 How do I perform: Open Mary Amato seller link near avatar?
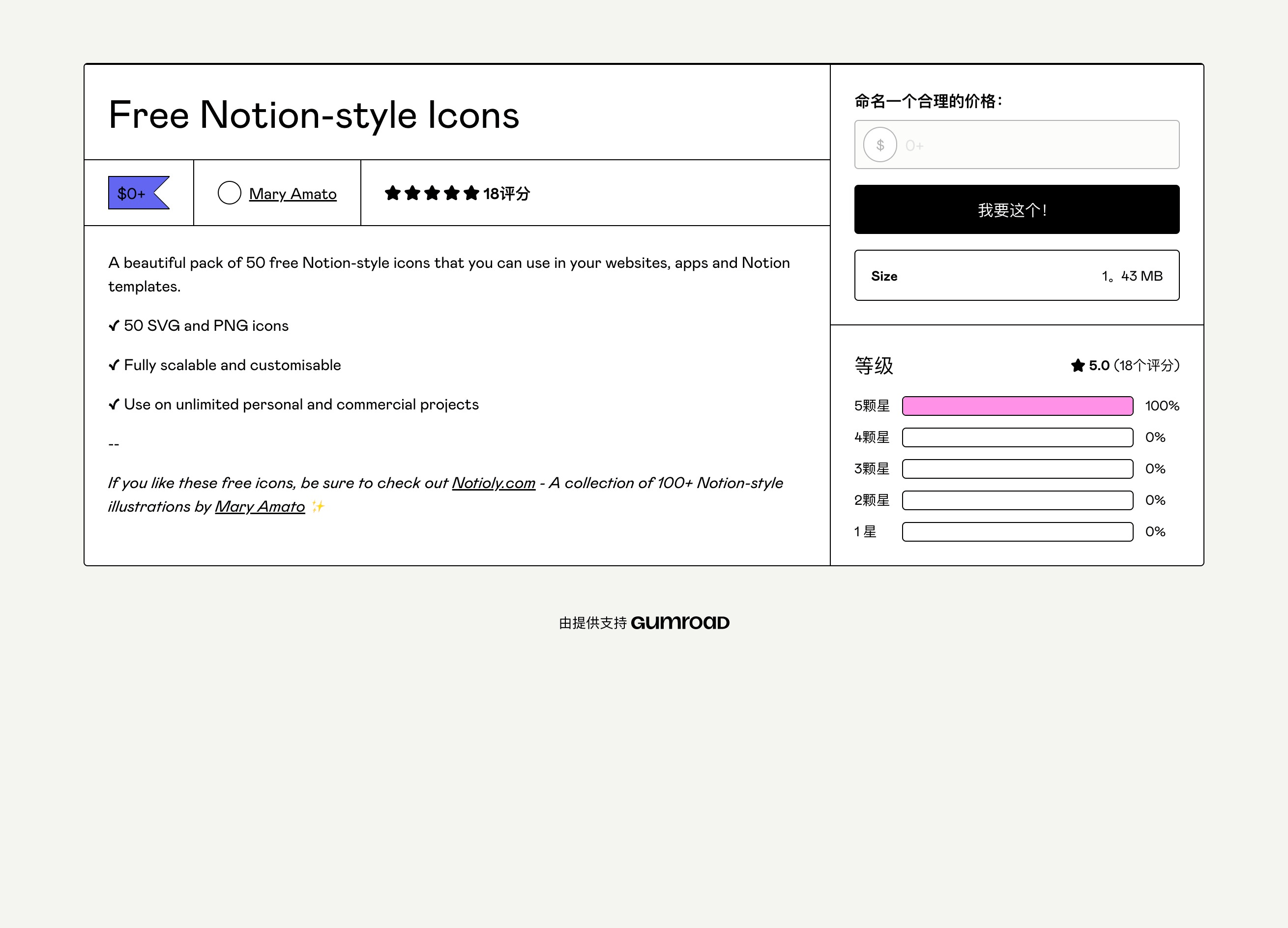pos(293,194)
